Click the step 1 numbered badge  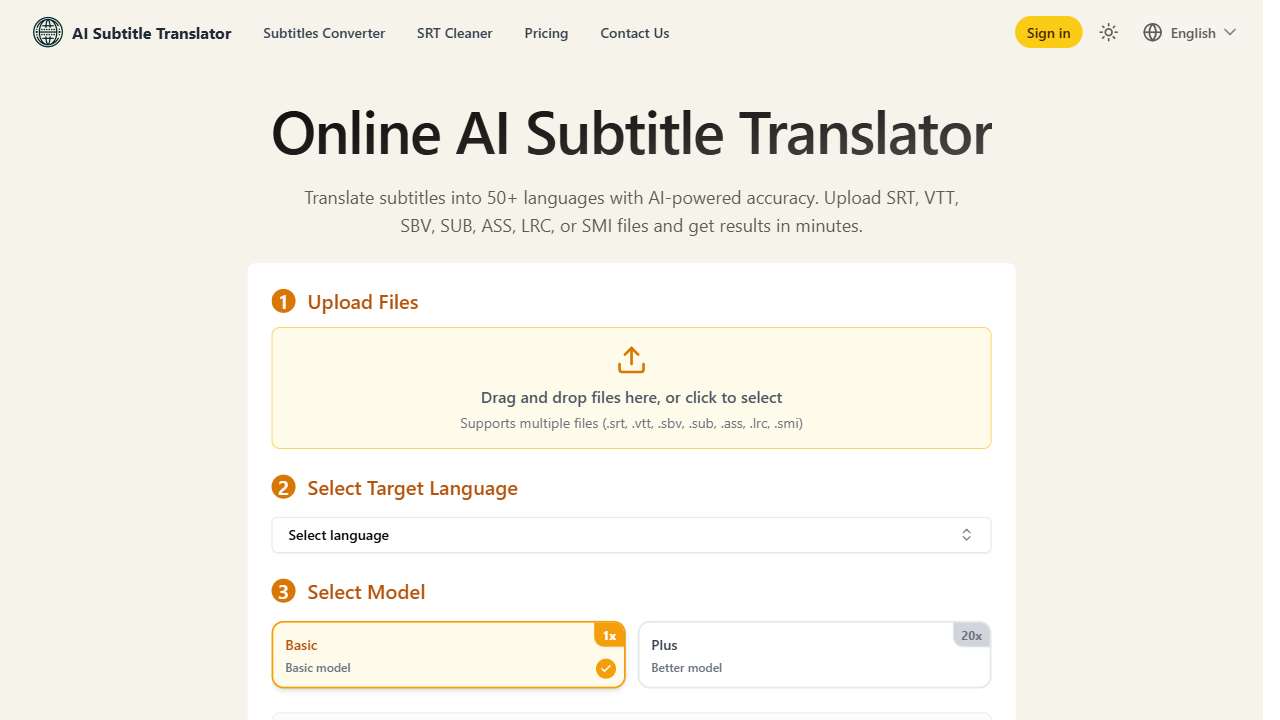click(x=283, y=300)
